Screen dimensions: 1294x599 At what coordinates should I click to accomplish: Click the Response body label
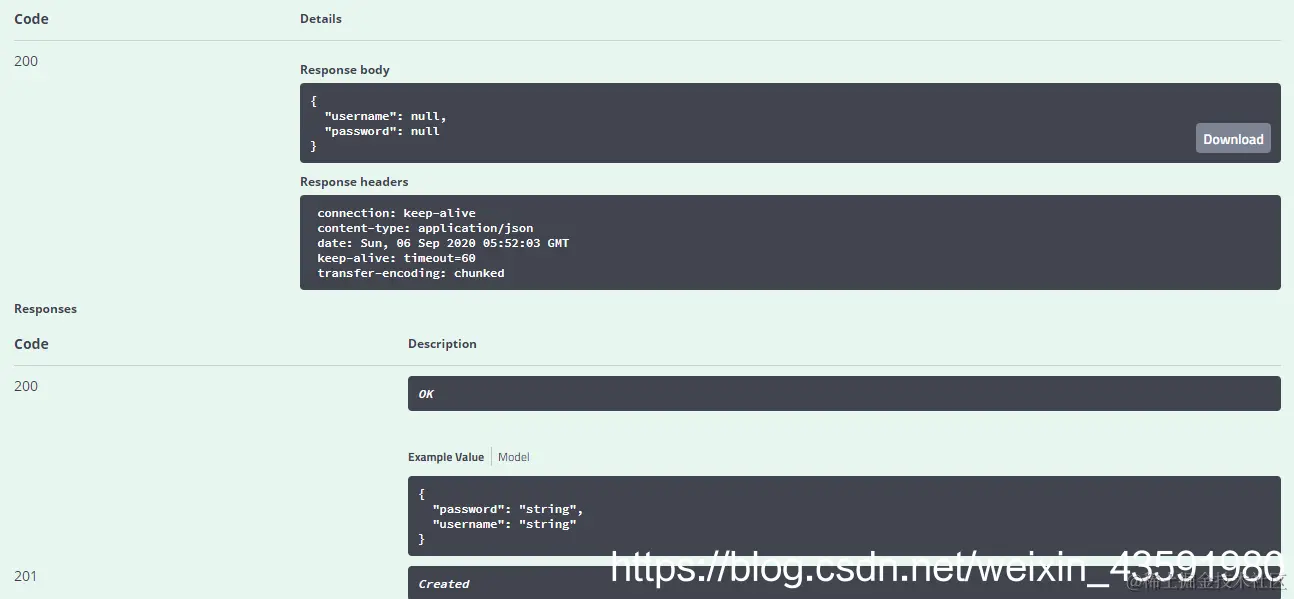tap(345, 70)
